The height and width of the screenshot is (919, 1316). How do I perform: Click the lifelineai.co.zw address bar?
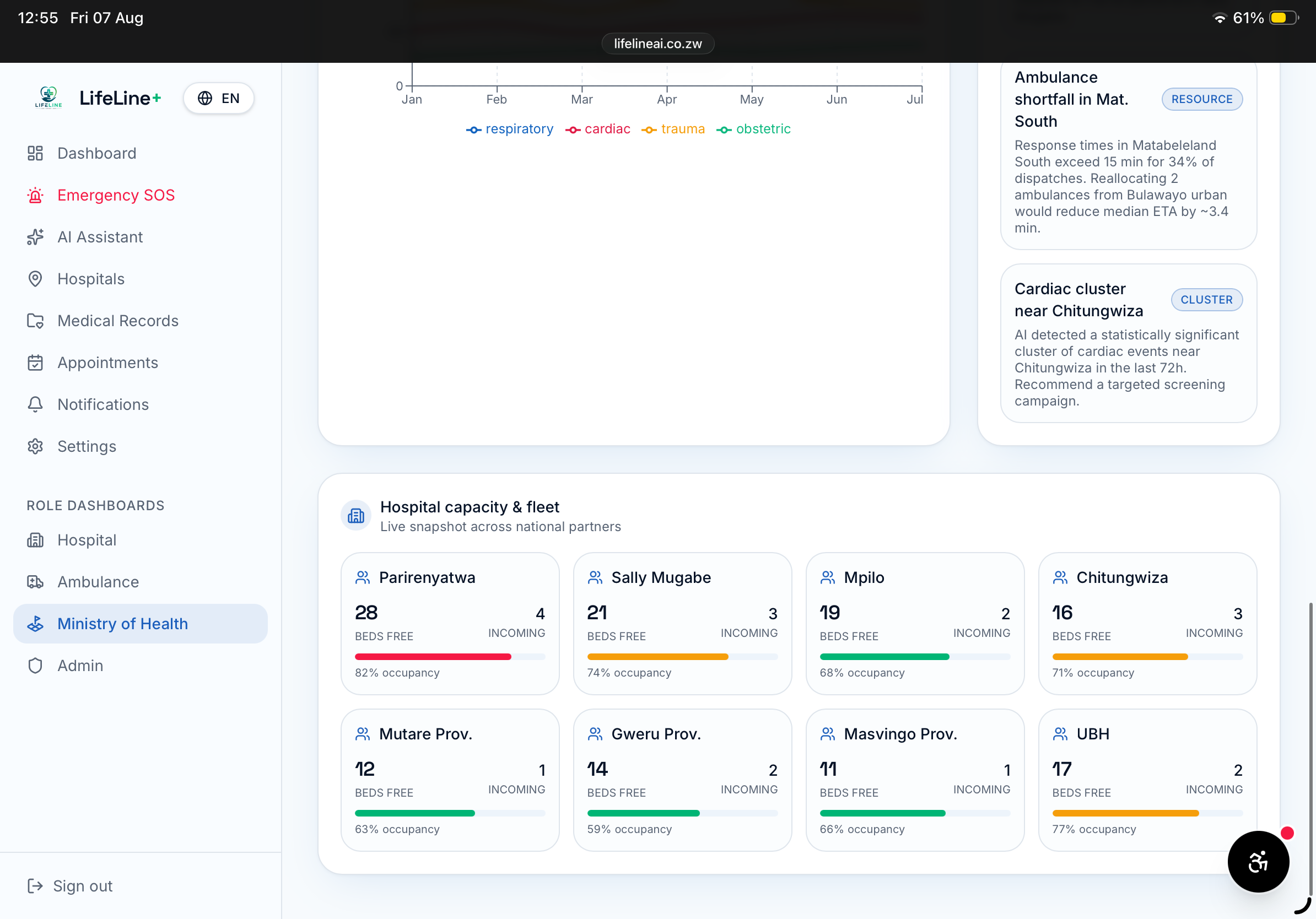[657, 44]
